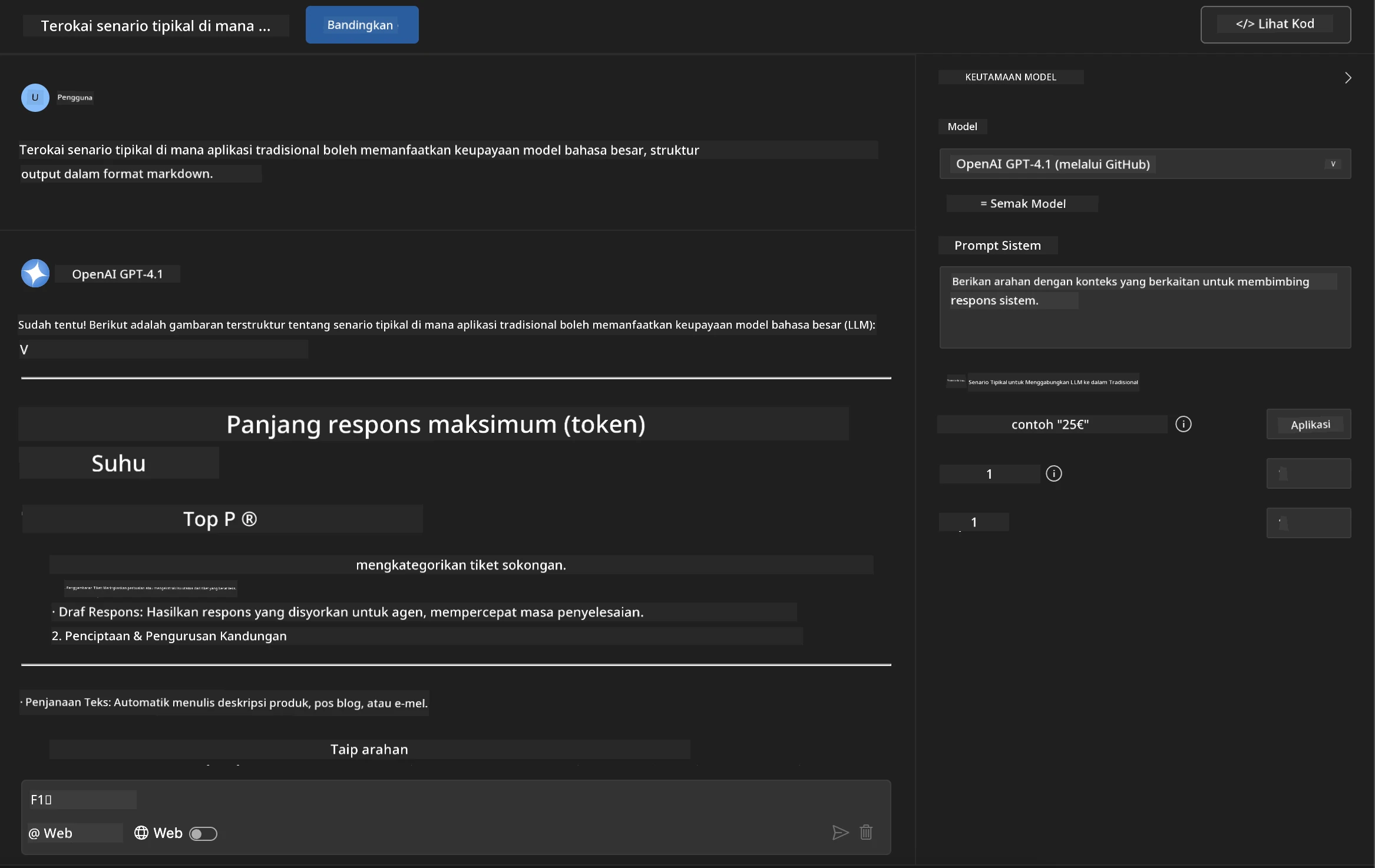The width and height of the screenshot is (1375, 868).
Task: Click the Draf Respons bullet line
Action: pos(348,612)
